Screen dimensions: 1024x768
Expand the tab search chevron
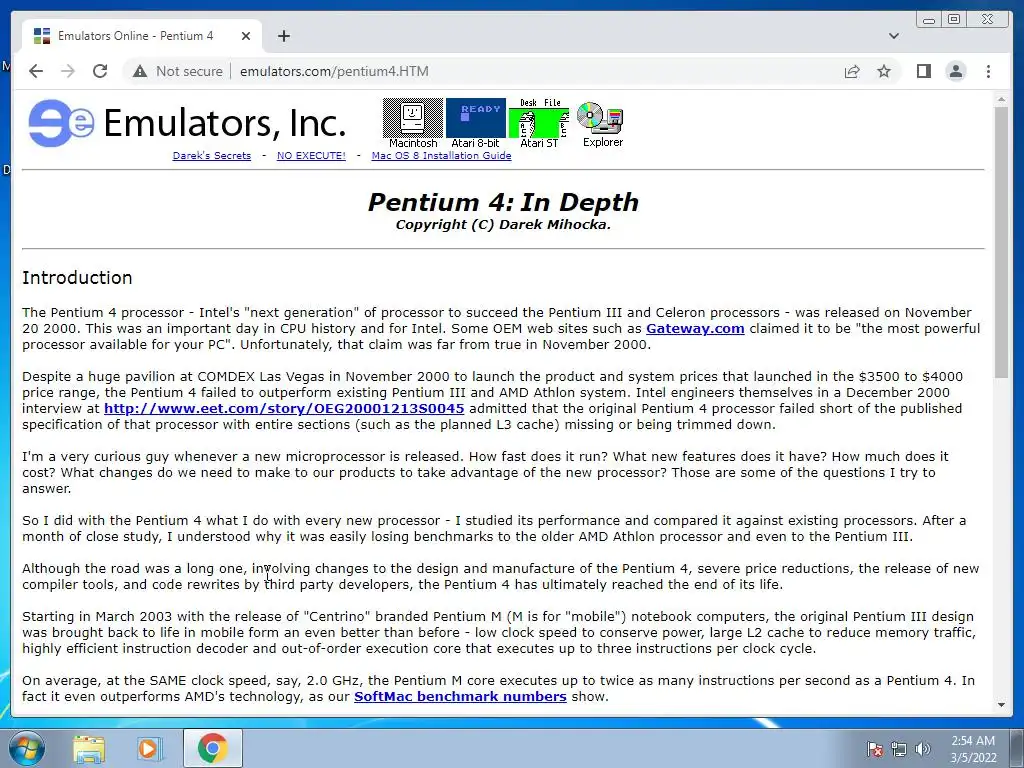pos(893,36)
